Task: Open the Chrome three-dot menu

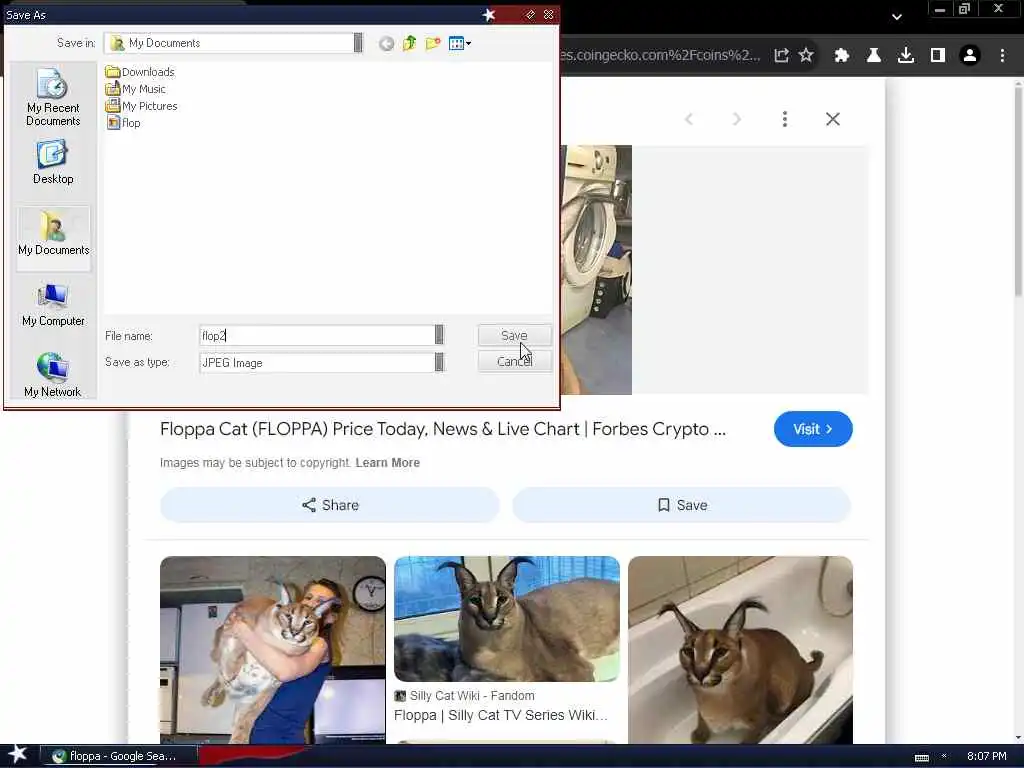Action: (x=1002, y=56)
